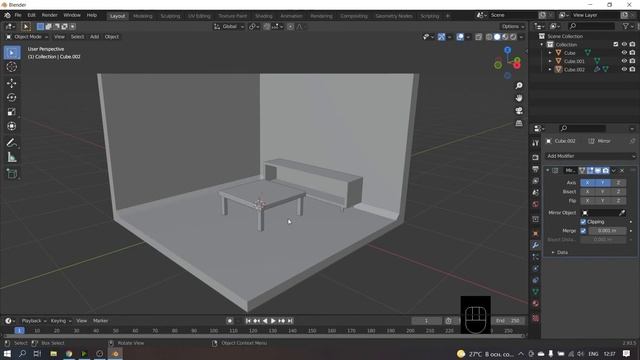The height and width of the screenshot is (360, 640).
Task: Click the End frame 250 field
Action: click(508, 321)
